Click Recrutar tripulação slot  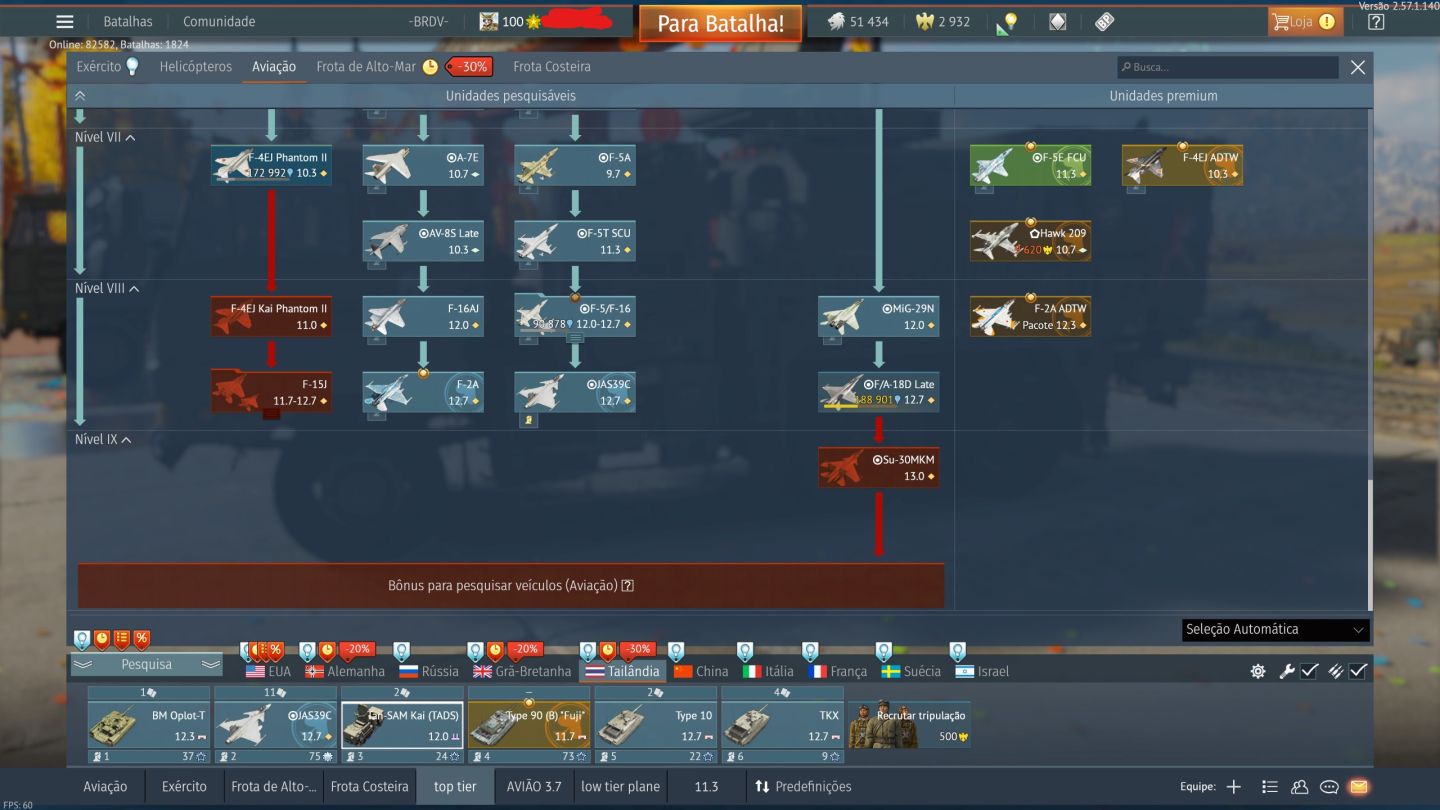909,724
